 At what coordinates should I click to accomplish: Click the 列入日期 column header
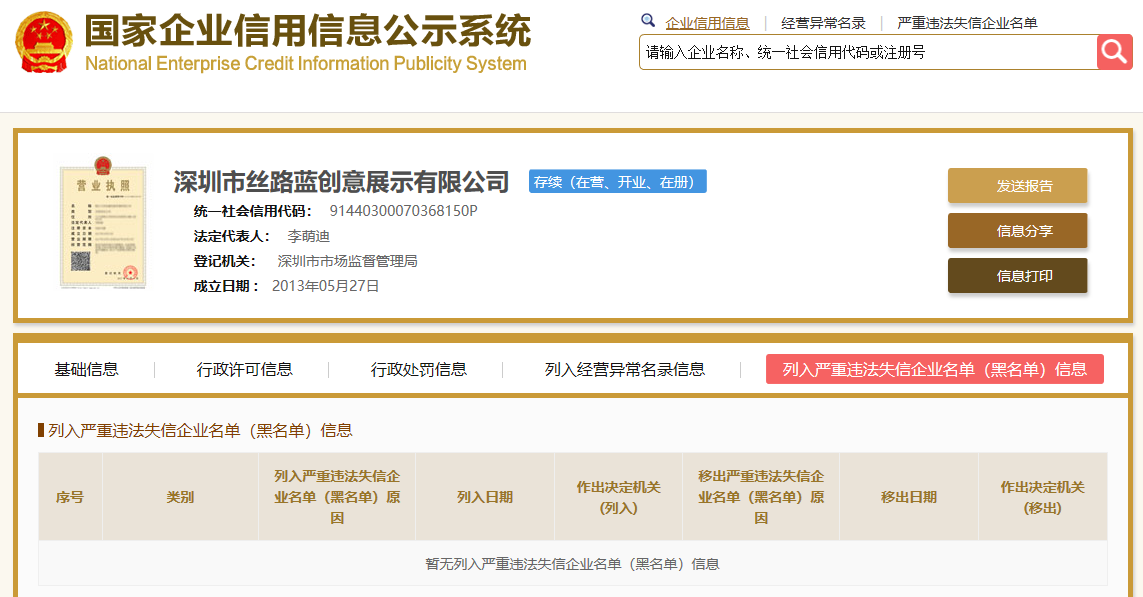click(485, 497)
